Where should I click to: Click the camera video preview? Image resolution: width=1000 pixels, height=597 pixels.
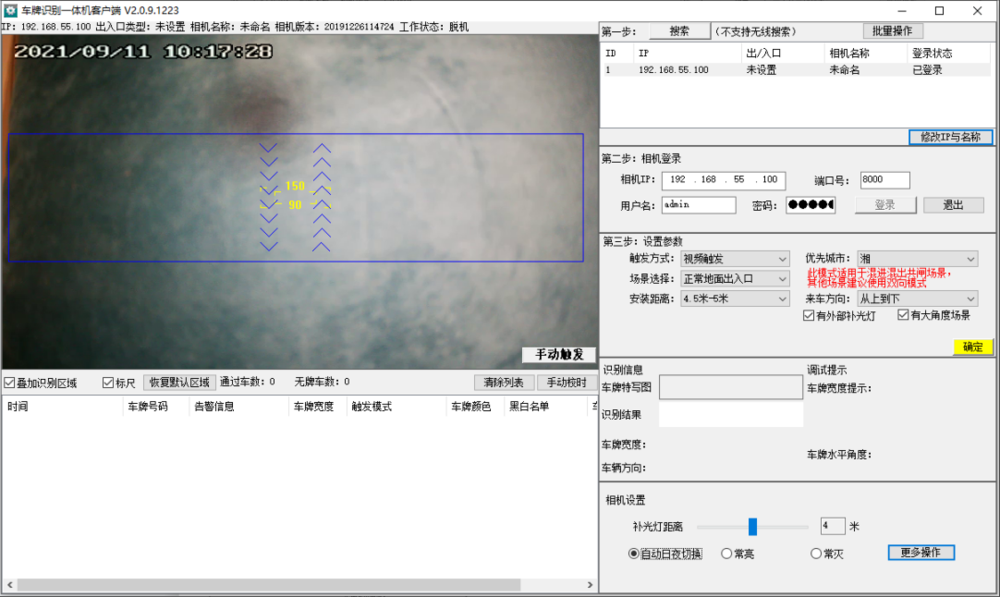pyautogui.click(x=300, y=202)
